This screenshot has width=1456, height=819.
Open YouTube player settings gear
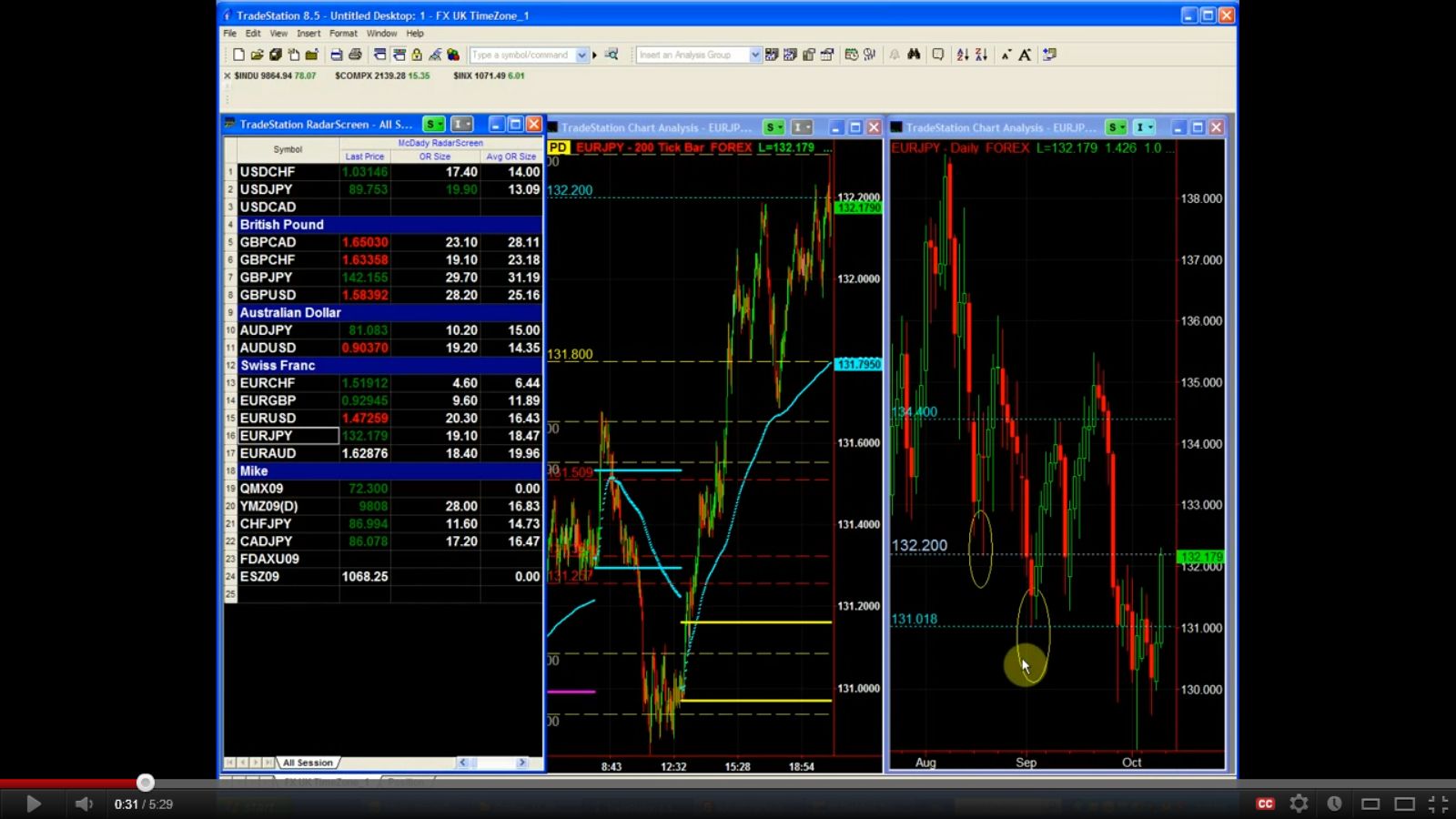tap(1299, 804)
